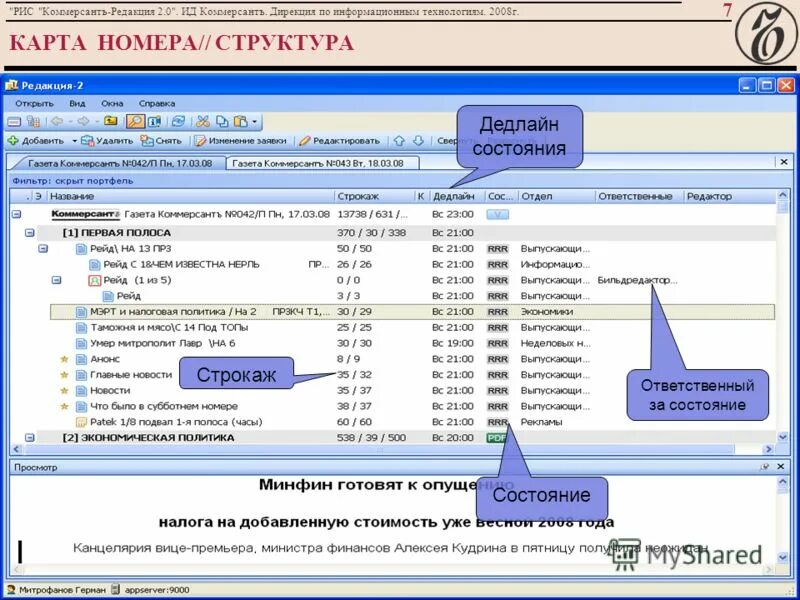This screenshot has width=800, height=600.
Task: Click the star icon beside Главные новости
Action: pos(64,375)
